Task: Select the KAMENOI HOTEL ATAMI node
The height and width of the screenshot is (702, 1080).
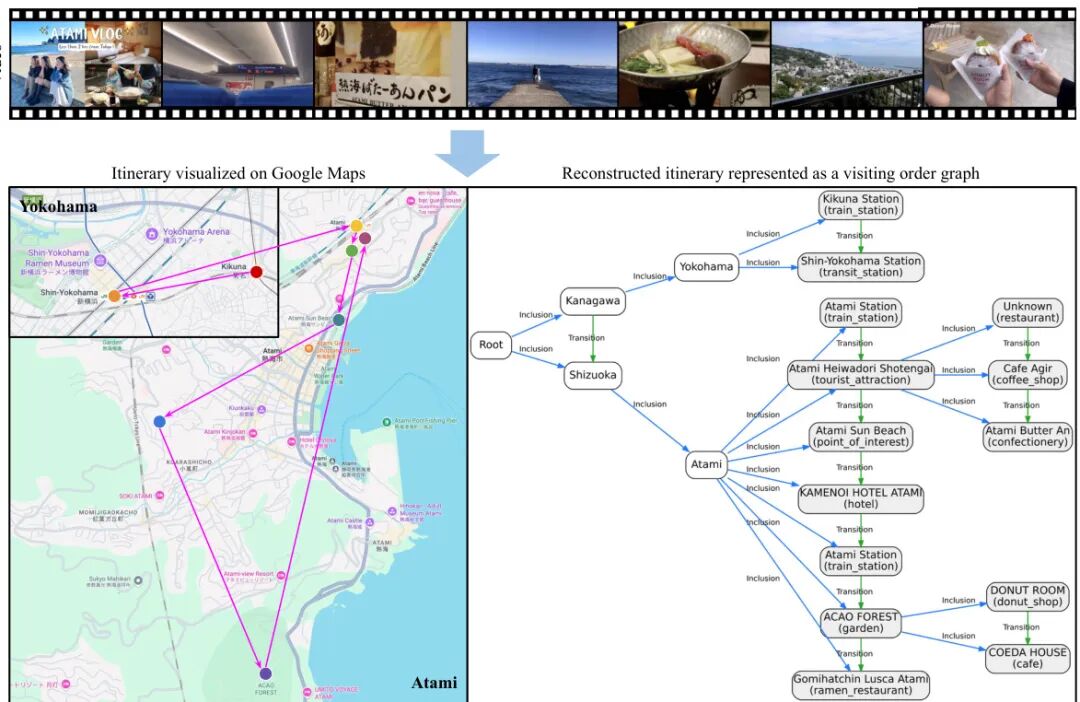Action: [860, 498]
